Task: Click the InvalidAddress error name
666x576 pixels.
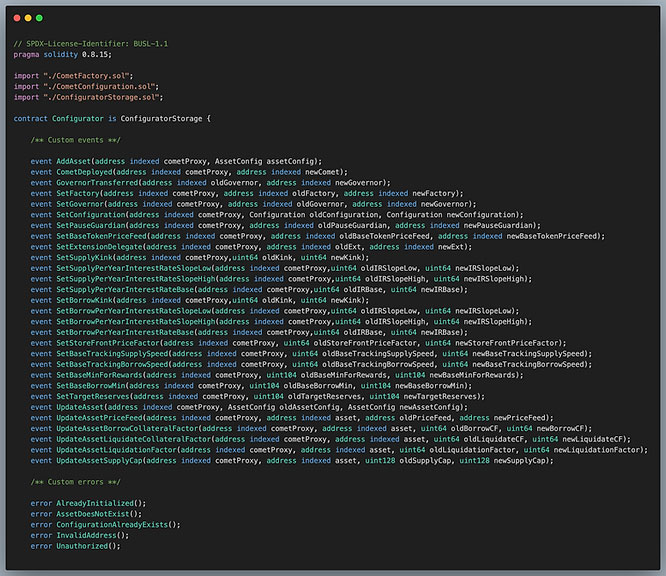Action: [x=86, y=535]
